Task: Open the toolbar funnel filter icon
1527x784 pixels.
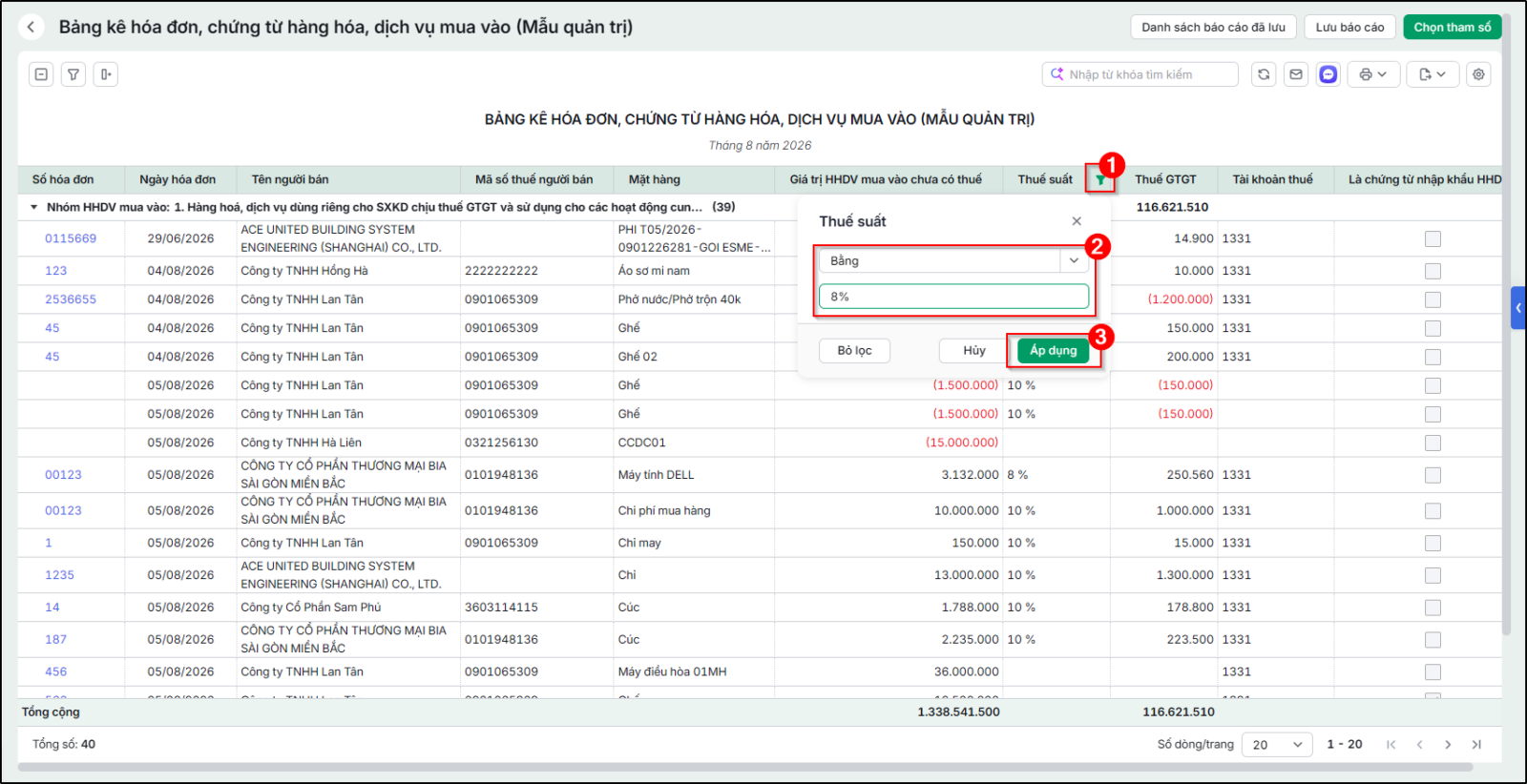Action: [x=73, y=74]
